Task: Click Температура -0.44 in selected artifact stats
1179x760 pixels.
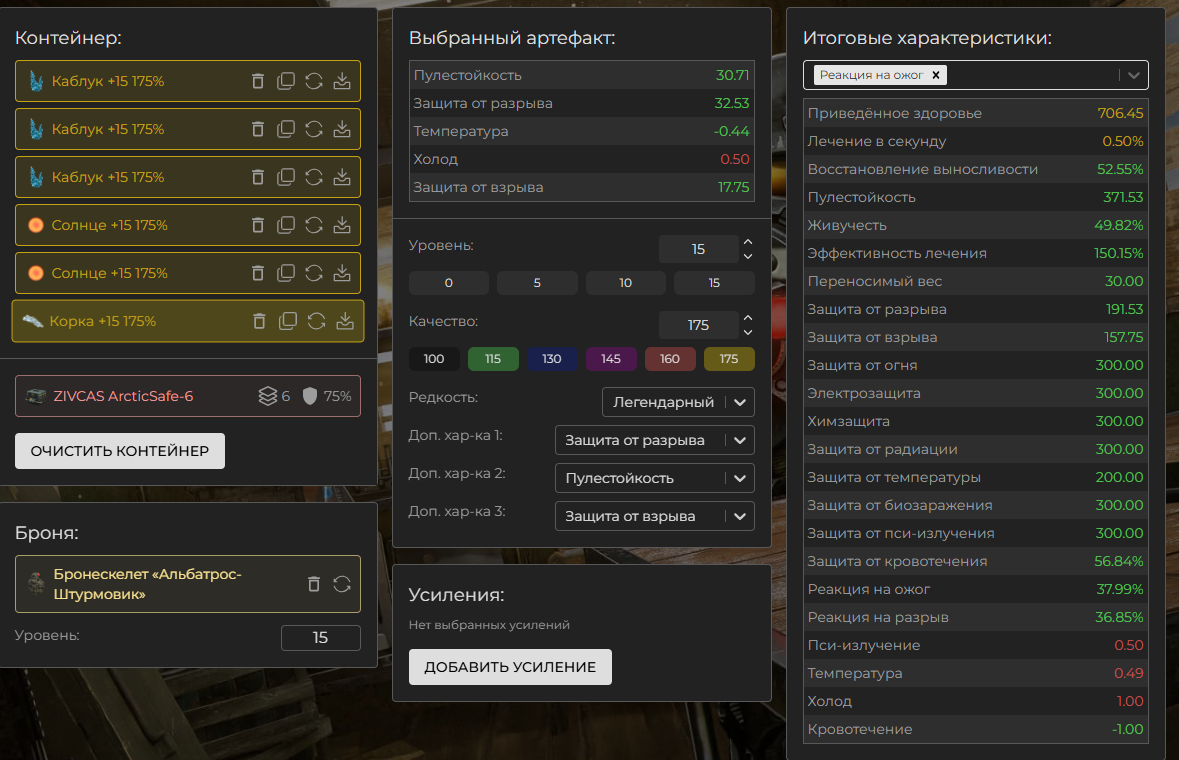Action: [x=581, y=131]
